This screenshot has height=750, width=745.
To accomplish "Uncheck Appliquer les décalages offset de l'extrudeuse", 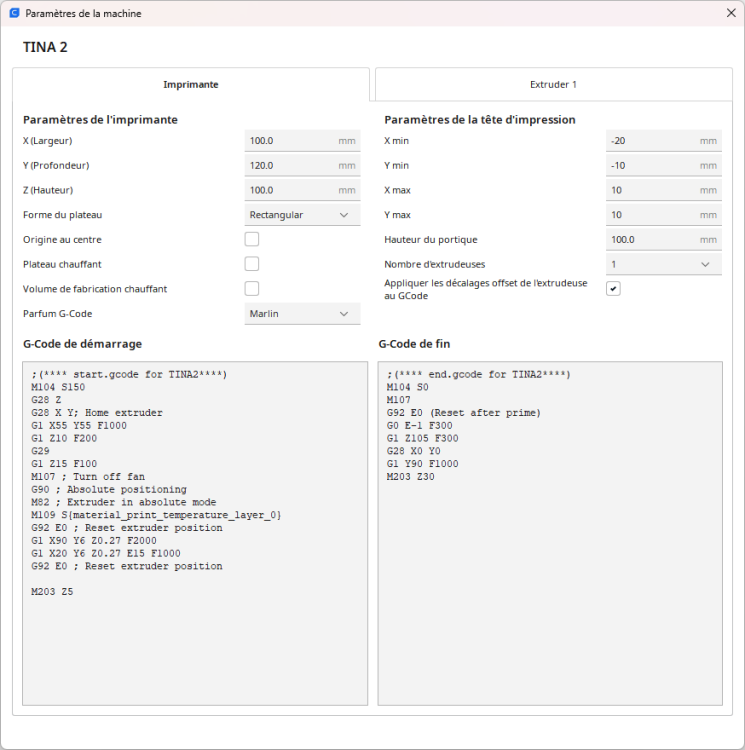I will [x=614, y=289].
